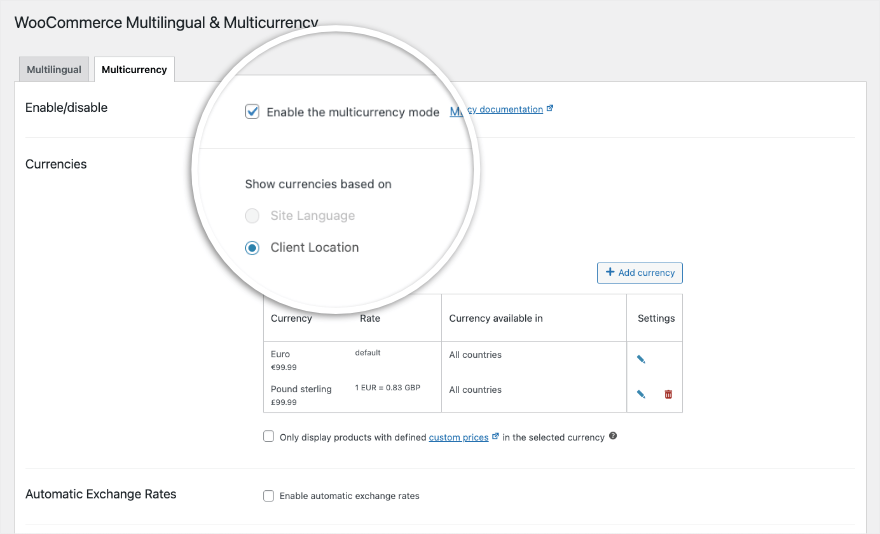Click the Add currency button
880x534 pixels.
[640, 273]
